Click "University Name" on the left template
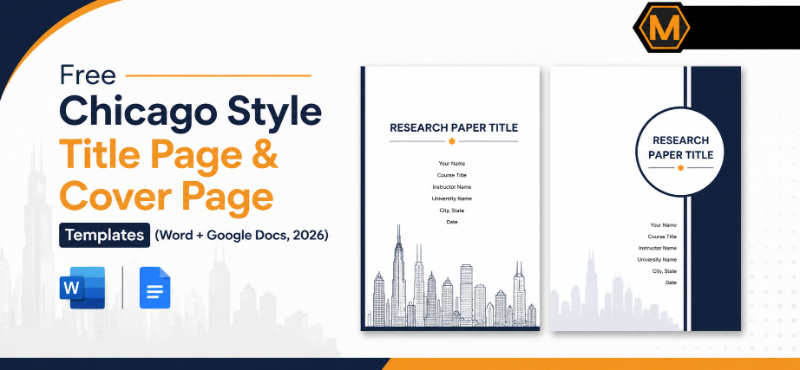Image resolution: width=800 pixels, height=370 pixels. coord(452,199)
